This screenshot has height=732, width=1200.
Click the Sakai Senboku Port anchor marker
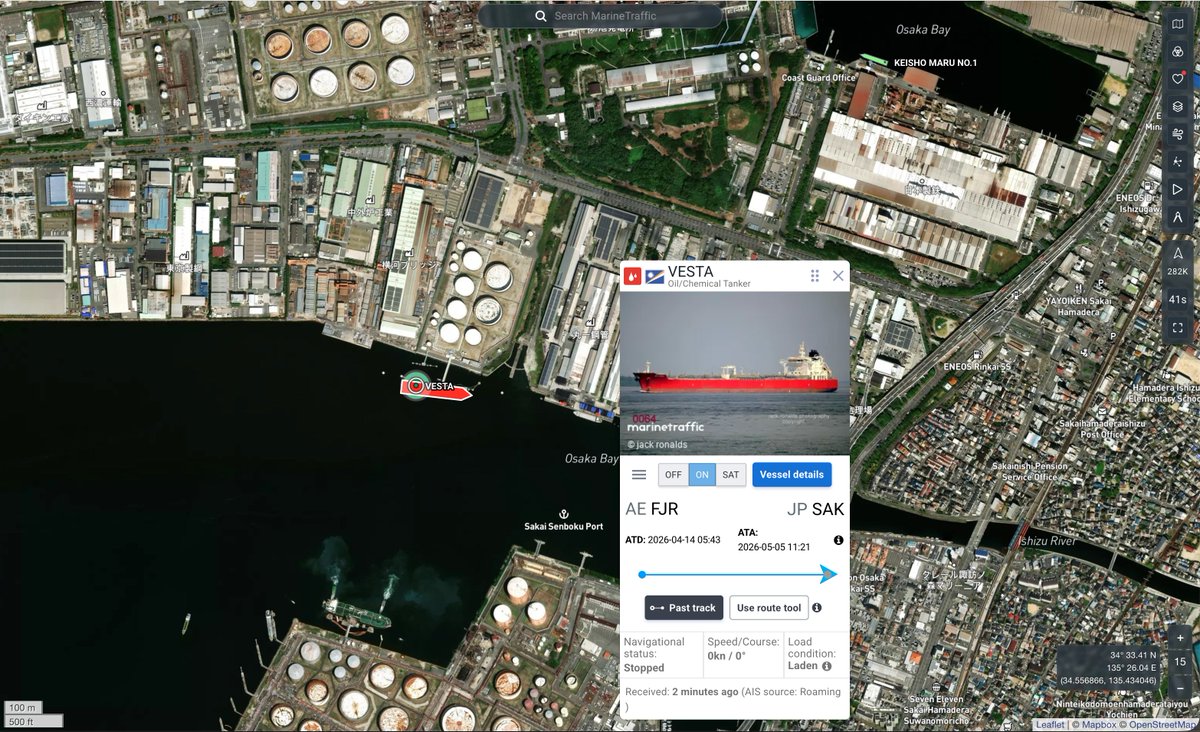564,513
